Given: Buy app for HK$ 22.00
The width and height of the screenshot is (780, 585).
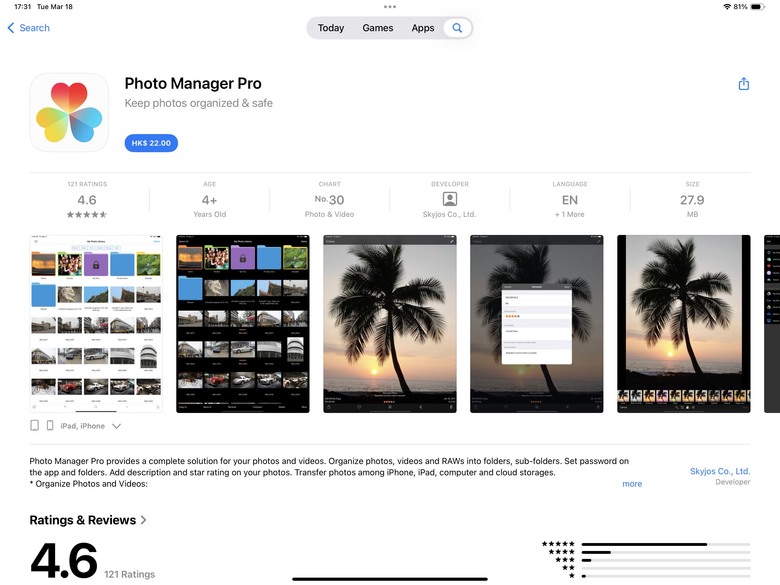Looking at the screenshot, I should point(151,143).
